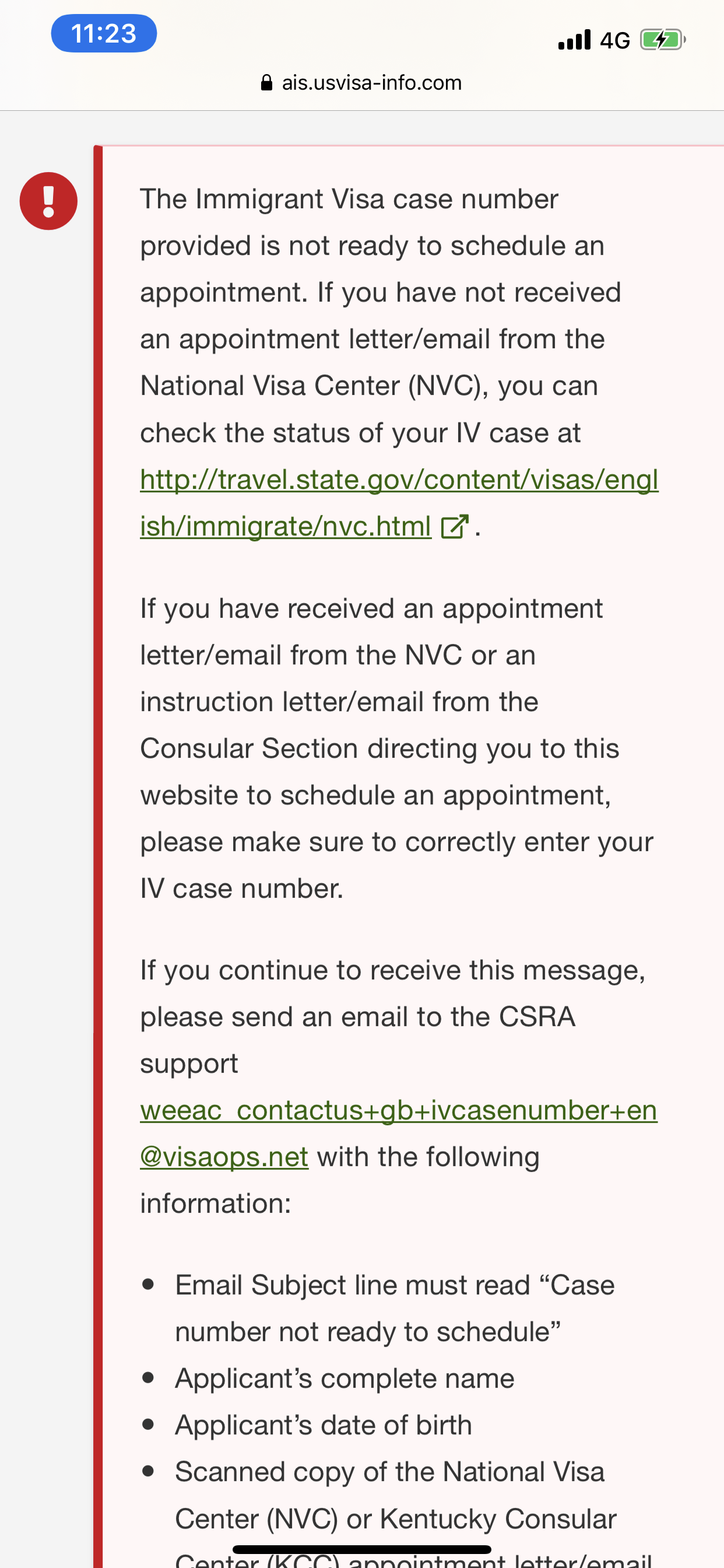Tap the "Applicant's date of birth" bullet item

pos(324,1425)
